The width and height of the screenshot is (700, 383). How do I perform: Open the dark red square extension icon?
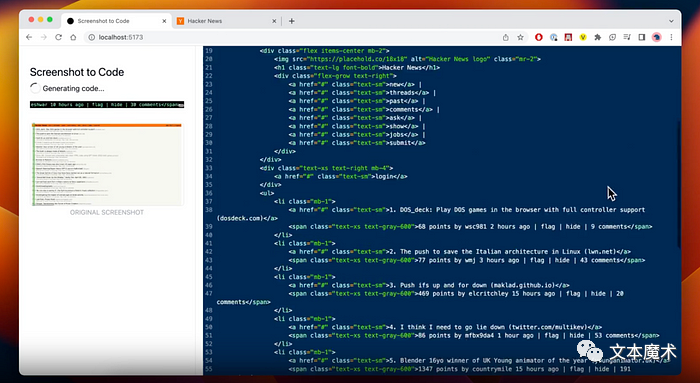point(568,37)
